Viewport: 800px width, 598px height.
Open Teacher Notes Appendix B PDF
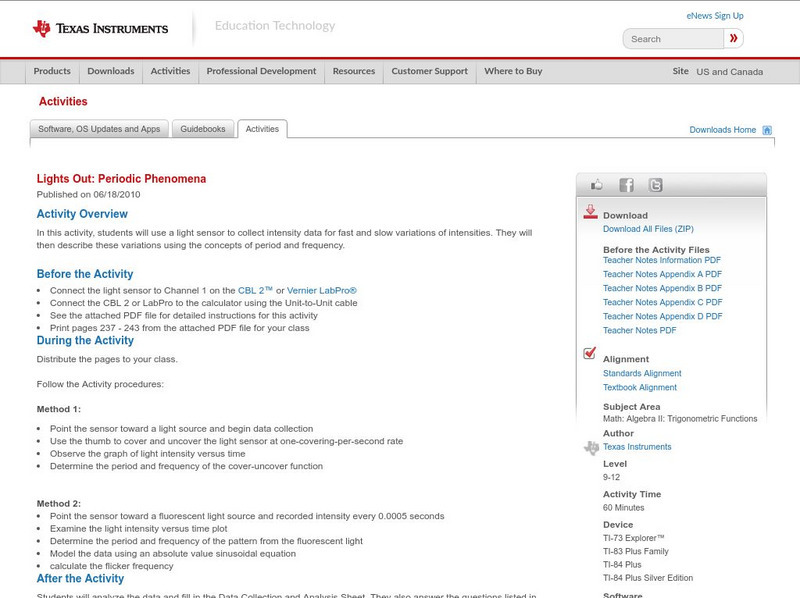[663, 287]
